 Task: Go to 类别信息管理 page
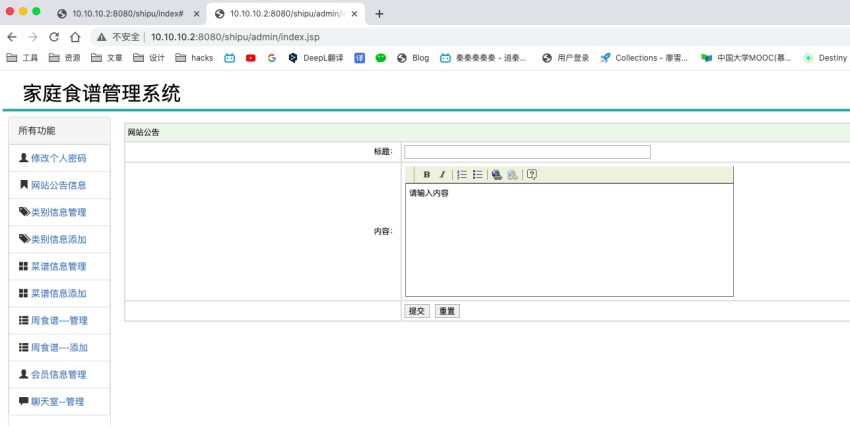[x=59, y=212]
